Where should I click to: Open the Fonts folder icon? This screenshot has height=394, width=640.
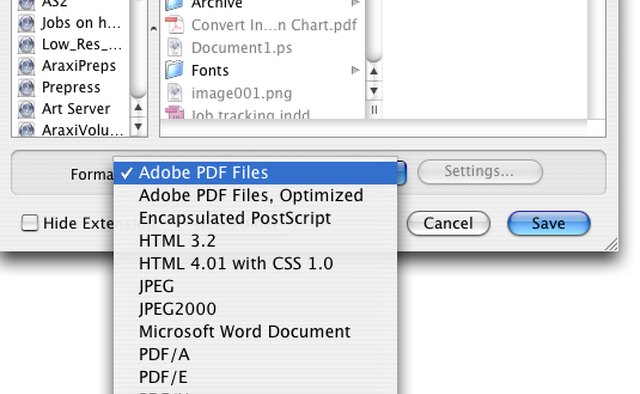tap(175, 70)
